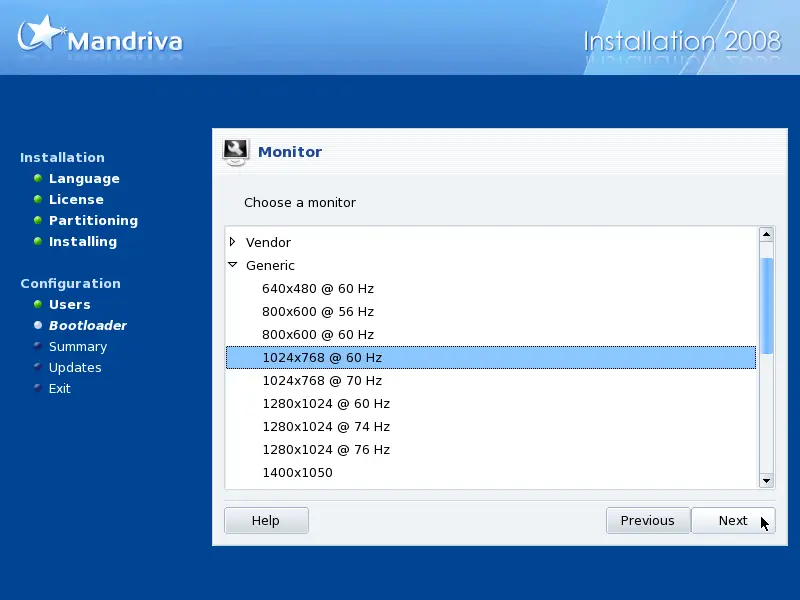Screen dimensions: 800x600
Task: Click the Language step in sidebar
Action: tap(84, 179)
